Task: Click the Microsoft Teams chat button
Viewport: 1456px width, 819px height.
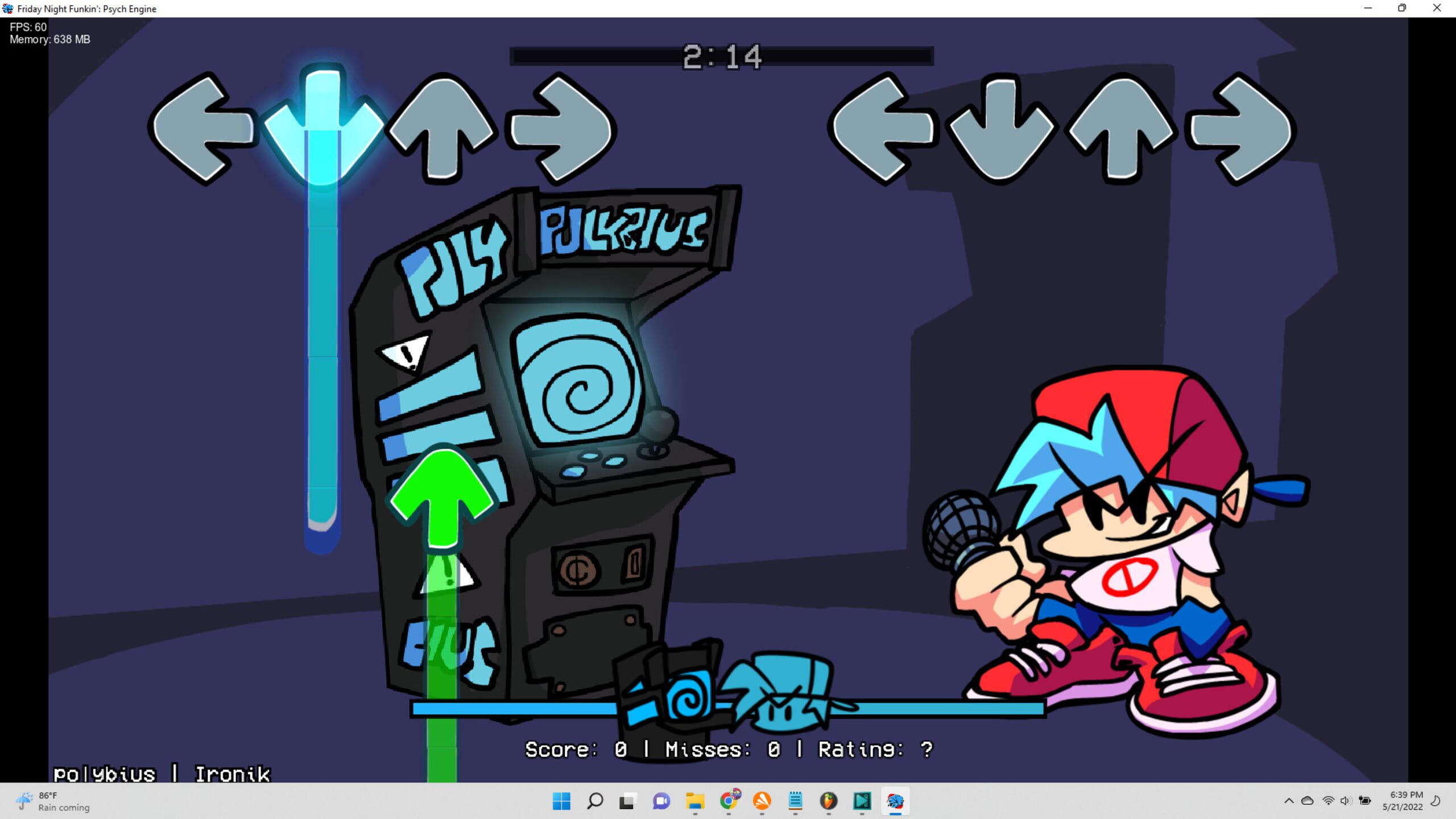Action: point(660,802)
